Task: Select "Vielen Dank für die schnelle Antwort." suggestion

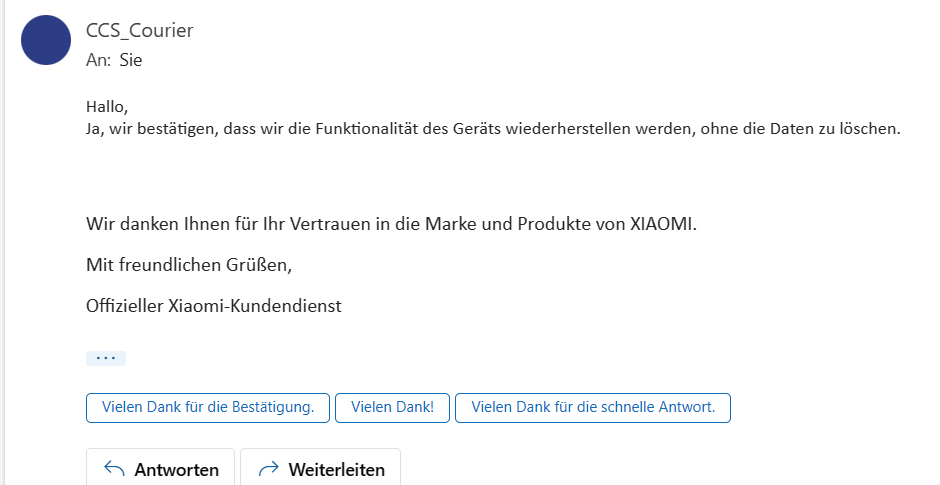Action: pos(592,408)
